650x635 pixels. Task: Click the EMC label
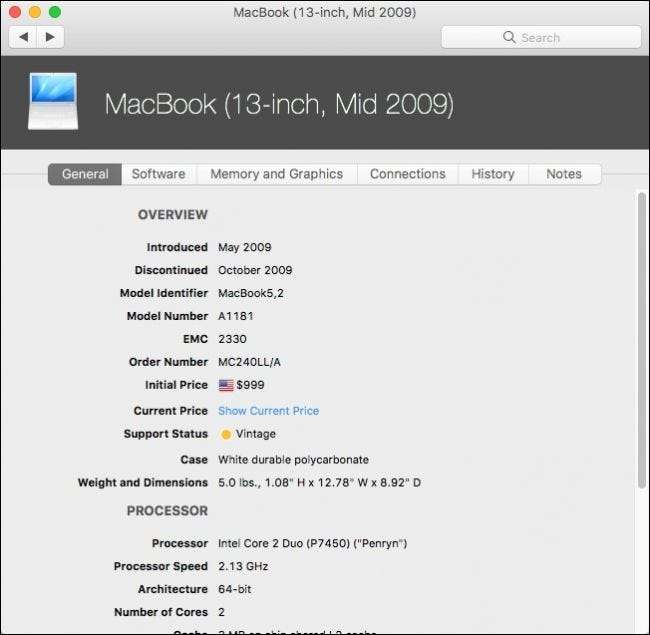click(195, 339)
